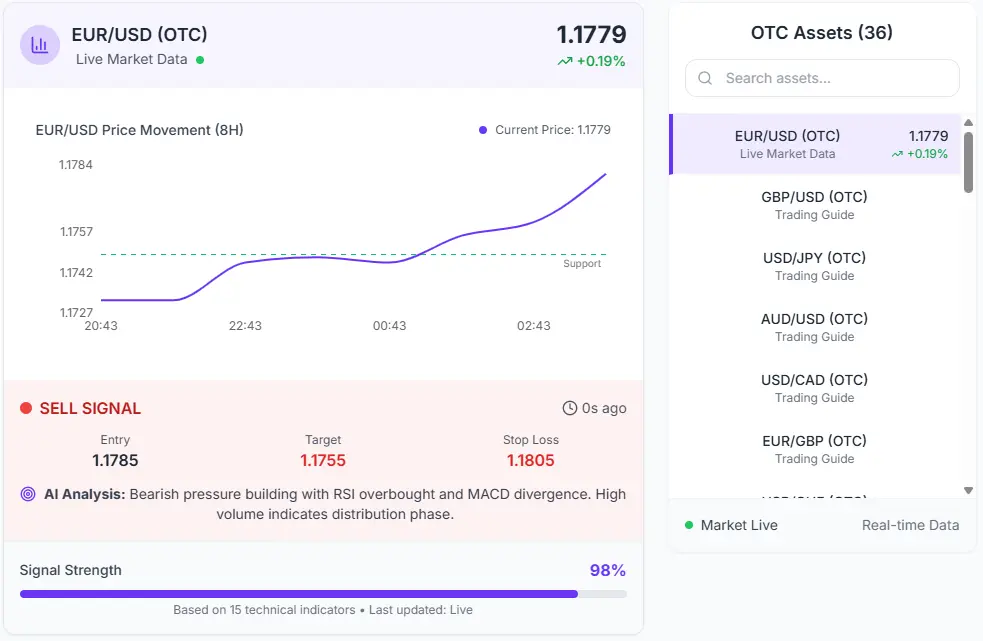Click the Signal Strength progress bar
The width and height of the screenshot is (983, 641).
click(x=322, y=593)
